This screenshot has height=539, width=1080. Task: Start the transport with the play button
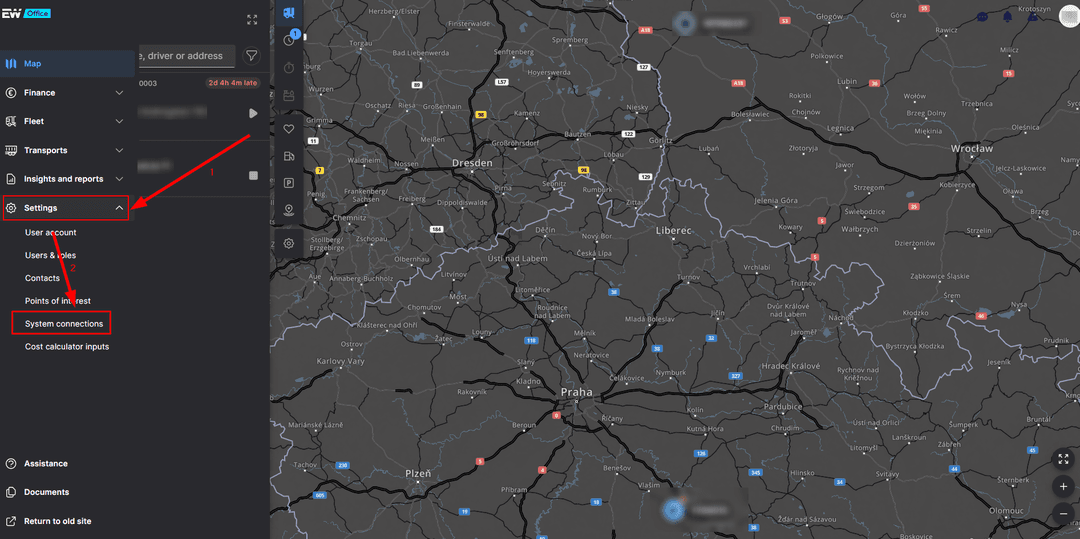tap(253, 113)
